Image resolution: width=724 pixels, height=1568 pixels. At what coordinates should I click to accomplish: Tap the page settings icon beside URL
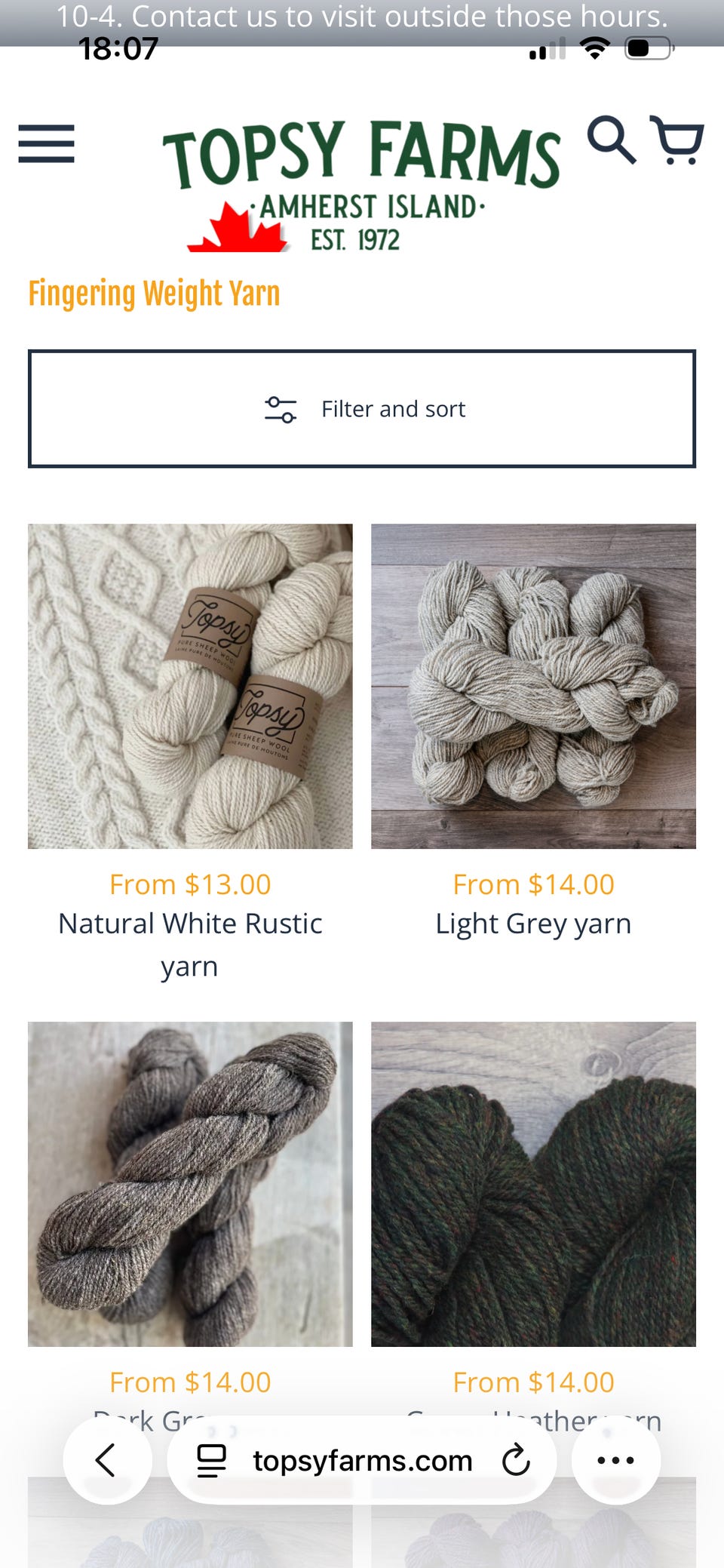pyautogui.click(x=212, y=1460)
